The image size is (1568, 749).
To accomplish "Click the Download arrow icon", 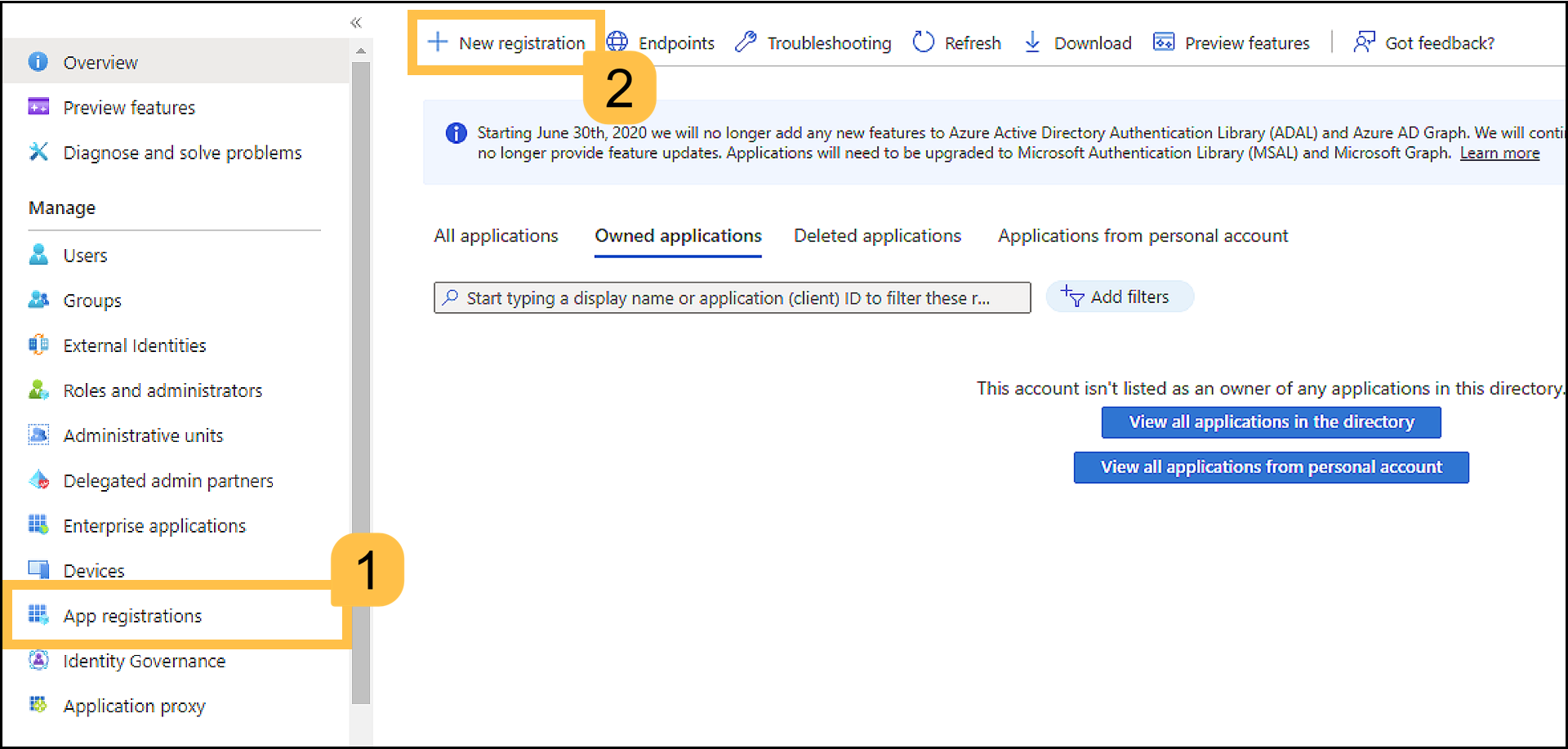I will [1032, 42].
